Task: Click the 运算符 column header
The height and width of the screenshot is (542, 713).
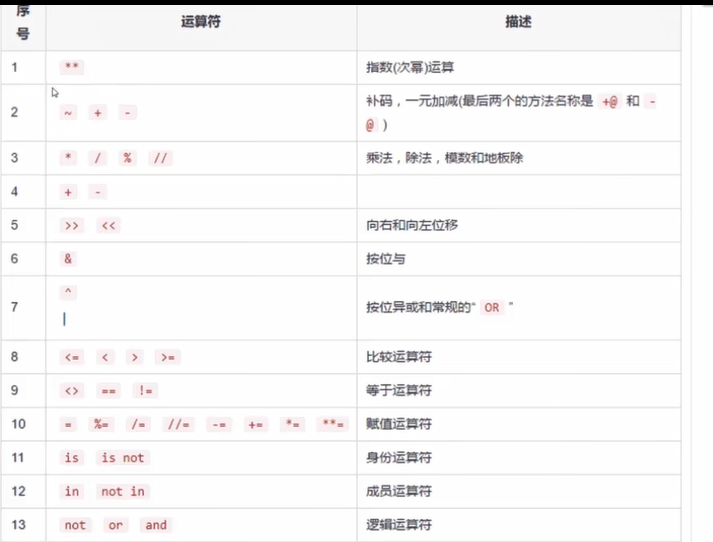Action: click(x=201, y=21)
